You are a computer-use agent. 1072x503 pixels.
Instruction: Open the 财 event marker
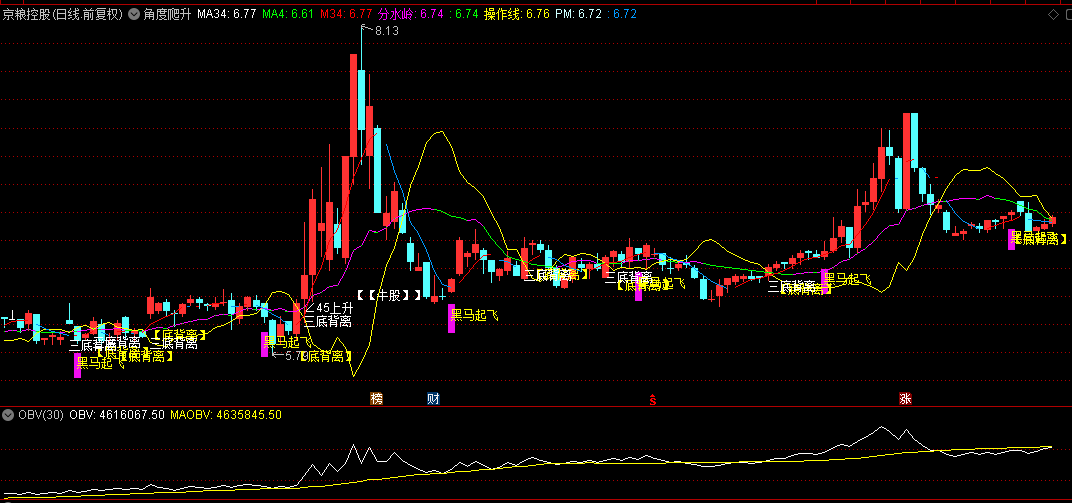pos(433,398)
